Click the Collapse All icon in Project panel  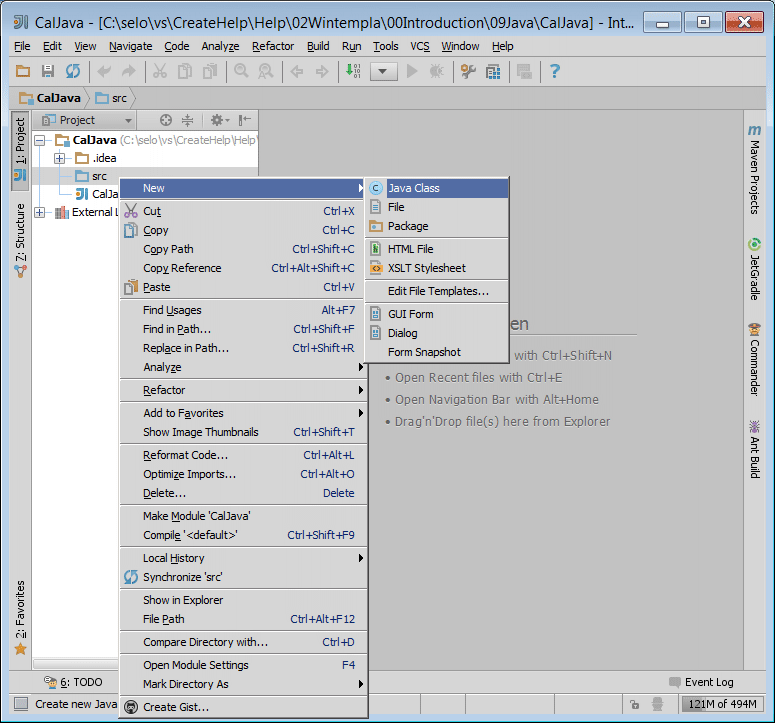[x=188, y=120]
